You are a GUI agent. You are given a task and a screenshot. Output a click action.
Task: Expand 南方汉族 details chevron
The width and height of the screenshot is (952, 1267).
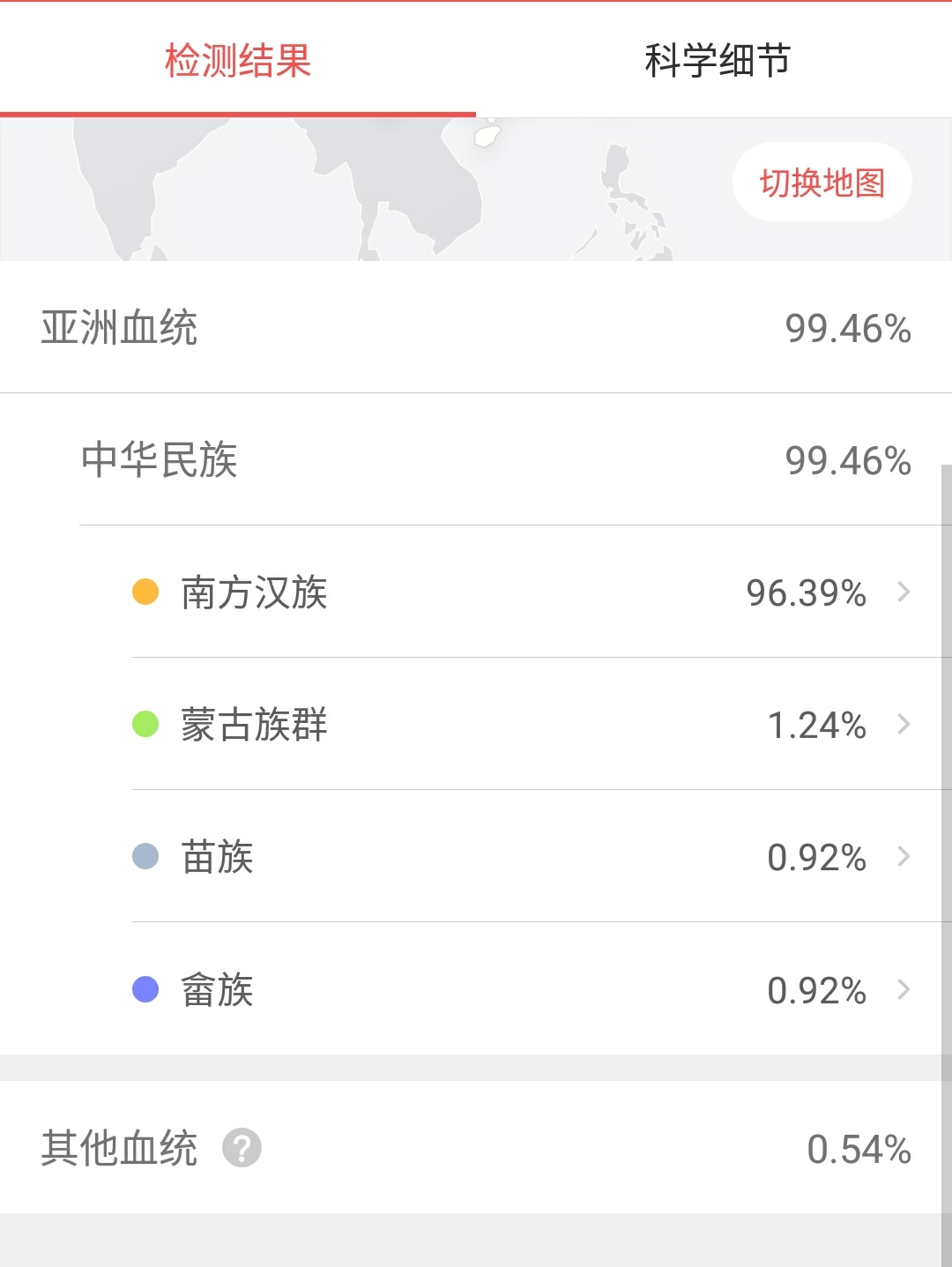(x=904, y=592)
